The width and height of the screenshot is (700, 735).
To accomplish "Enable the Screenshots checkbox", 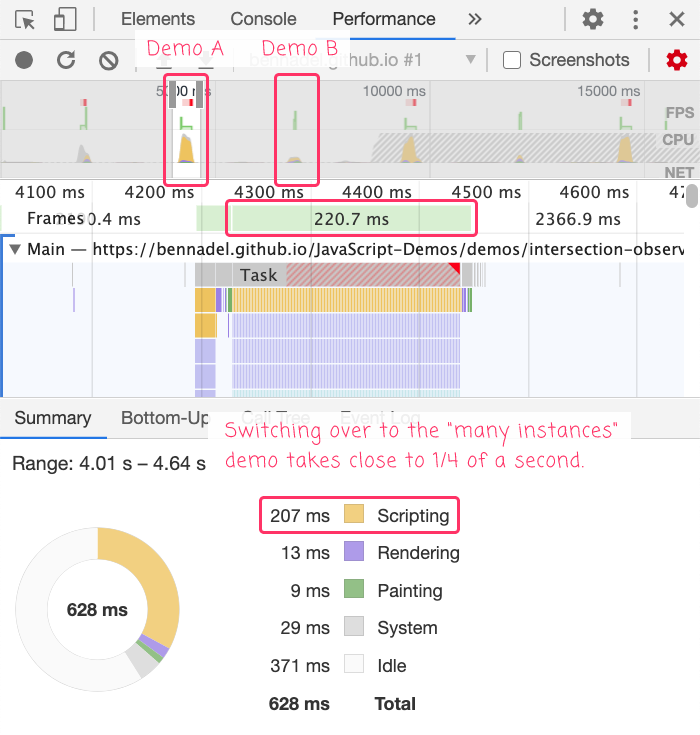I will [512, 60].
